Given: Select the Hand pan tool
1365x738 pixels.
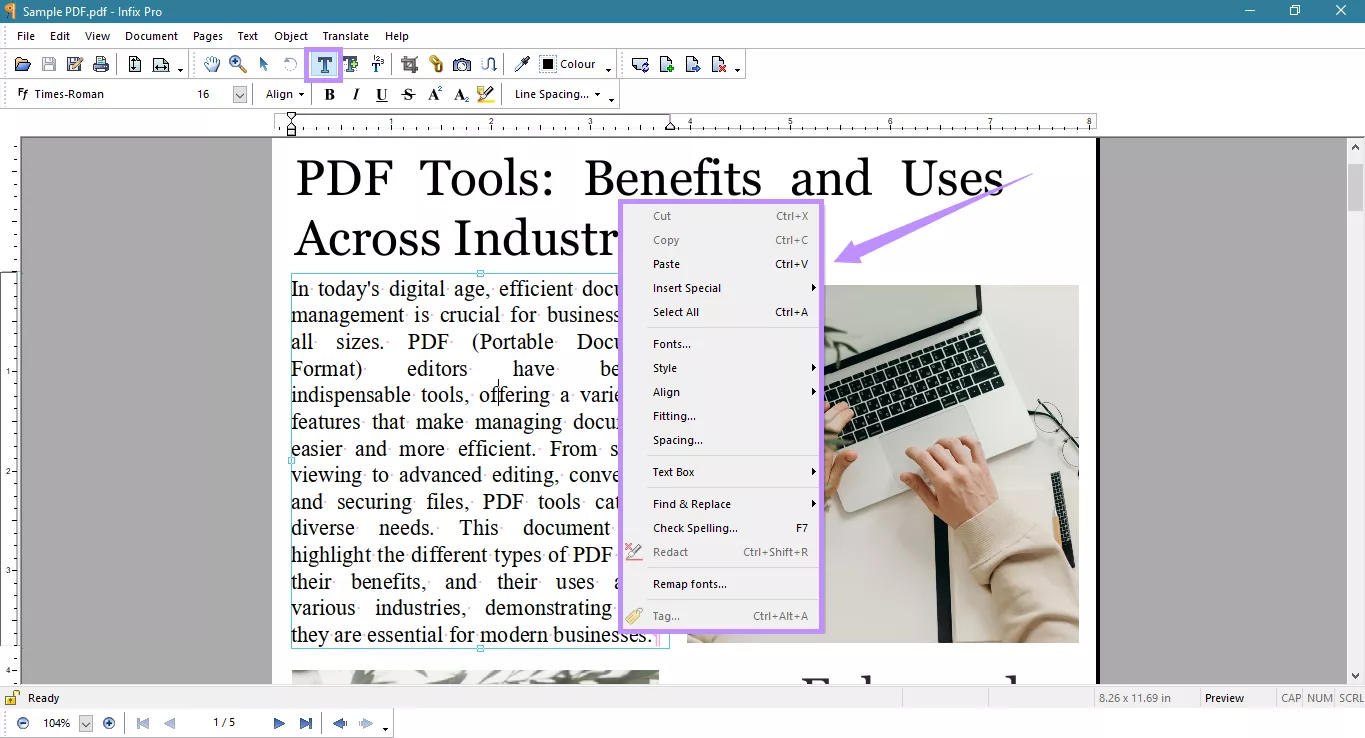Looking at the screenshot, I should [211, 64].
